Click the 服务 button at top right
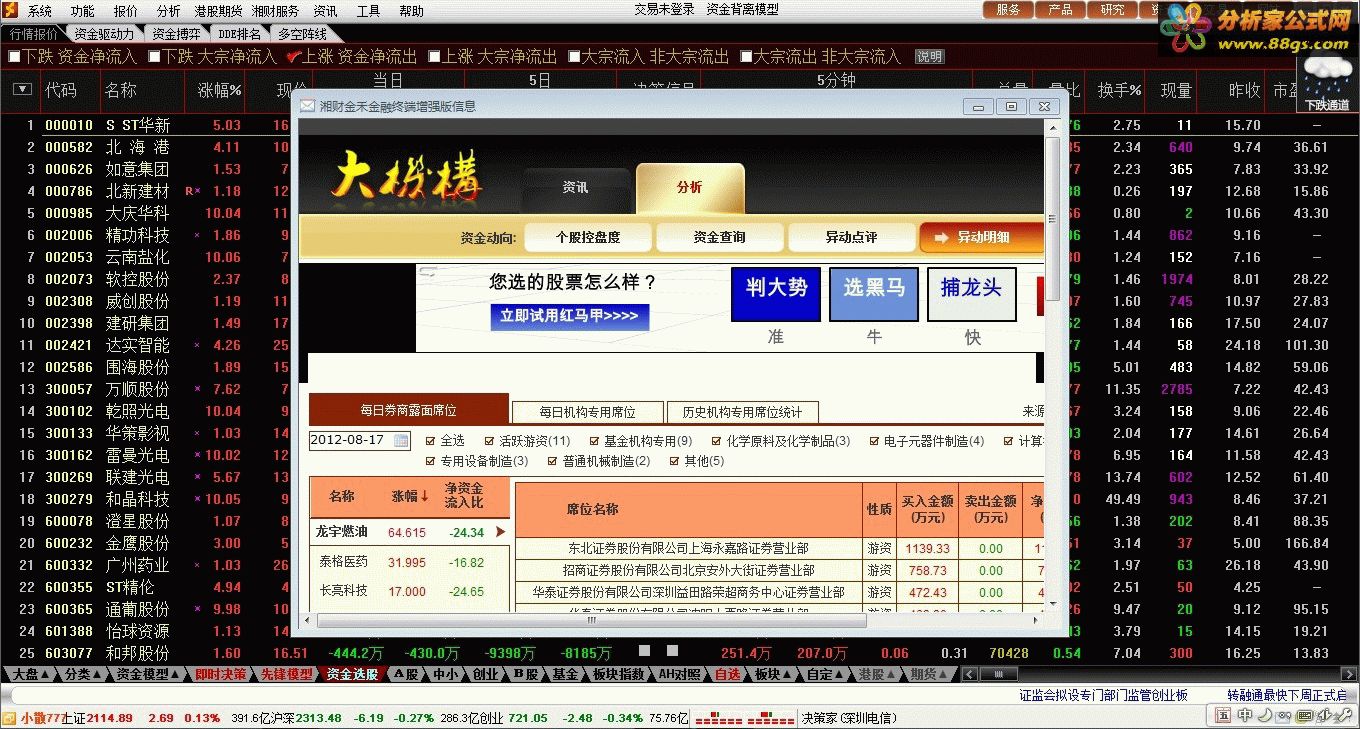Viewport: 1360px width, 729px height. tap(1009, 10)
